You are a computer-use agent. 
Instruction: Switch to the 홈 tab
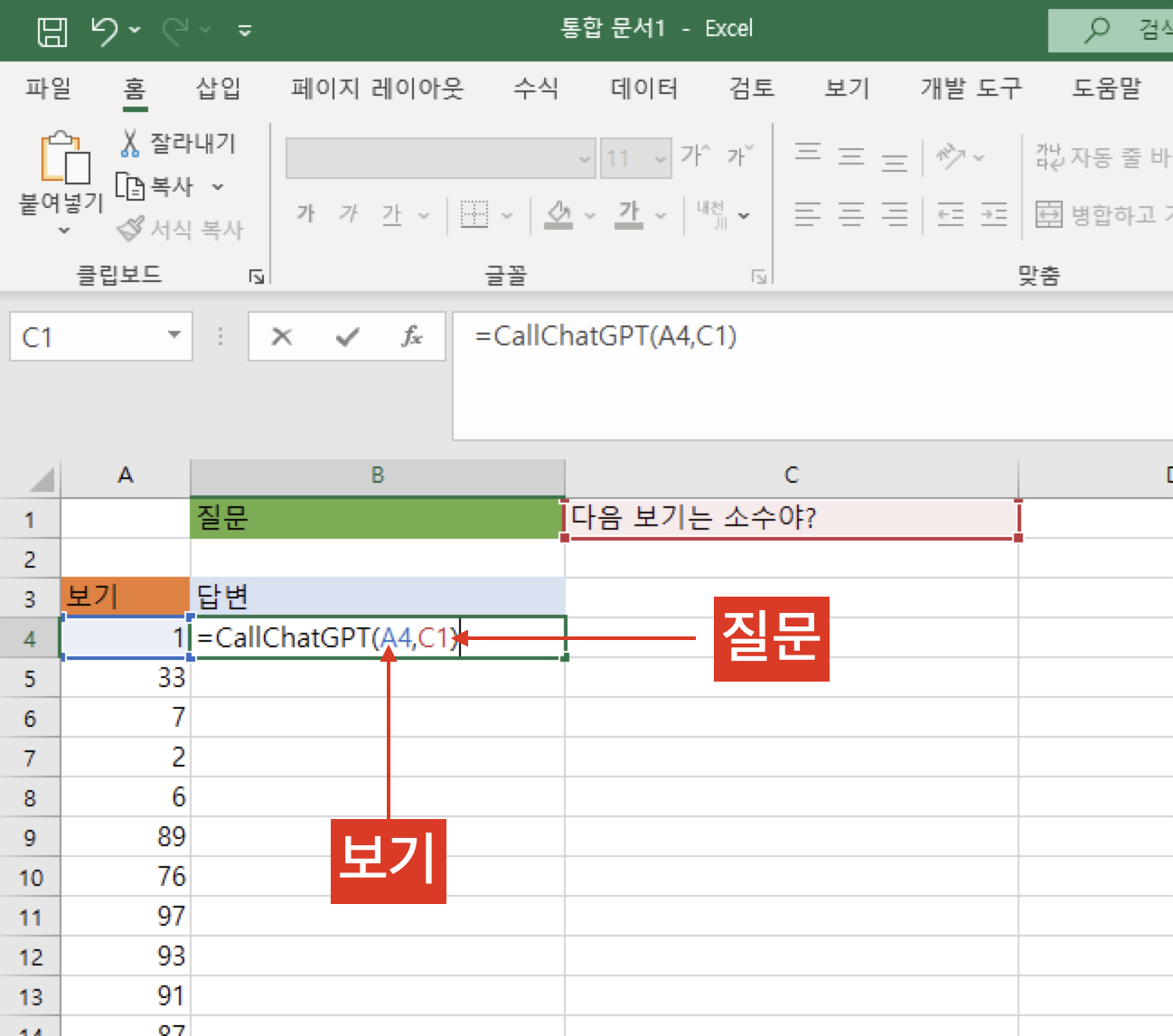tap(135, 88)
